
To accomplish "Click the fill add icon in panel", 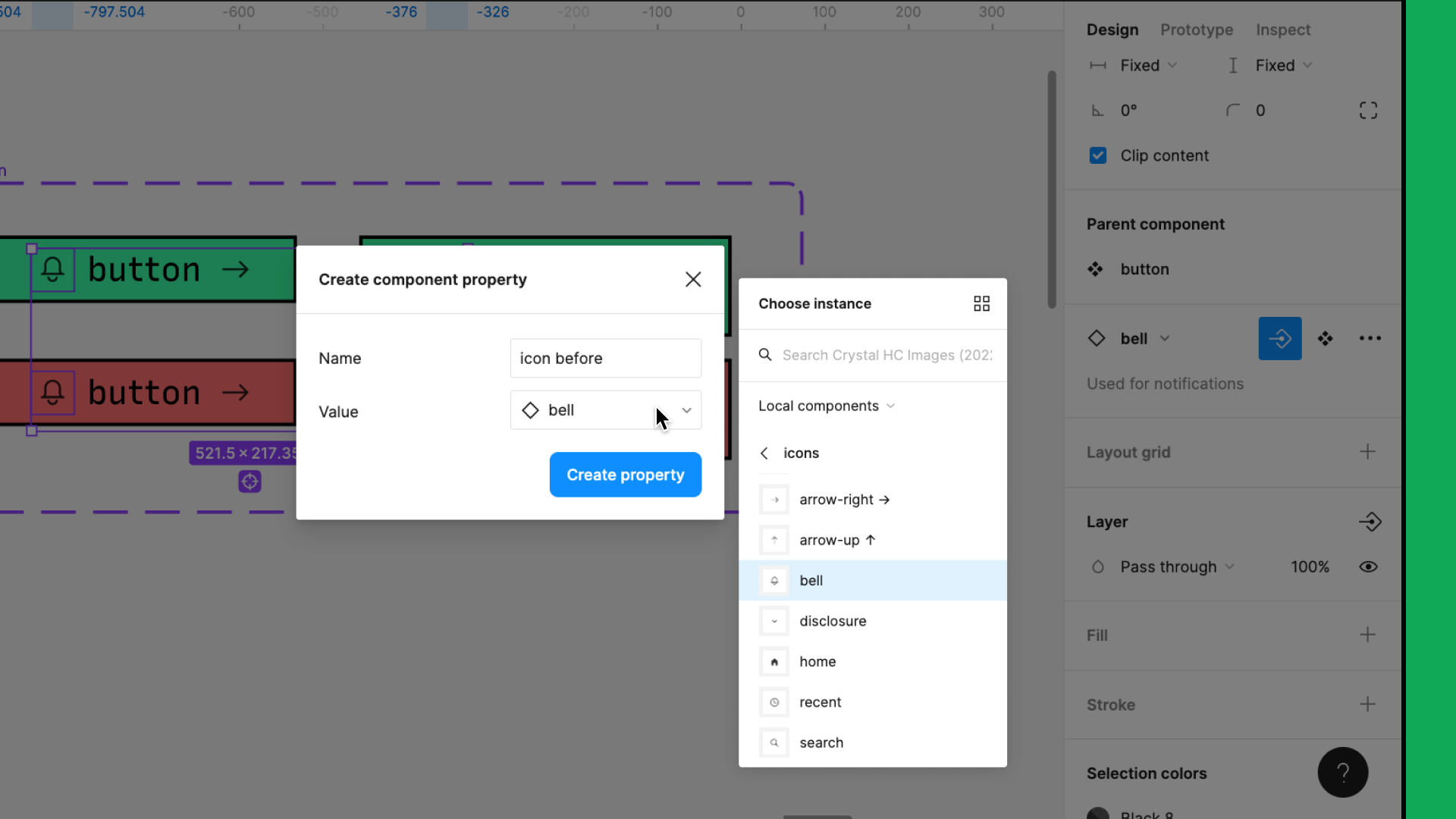I will coord(1367,635).
